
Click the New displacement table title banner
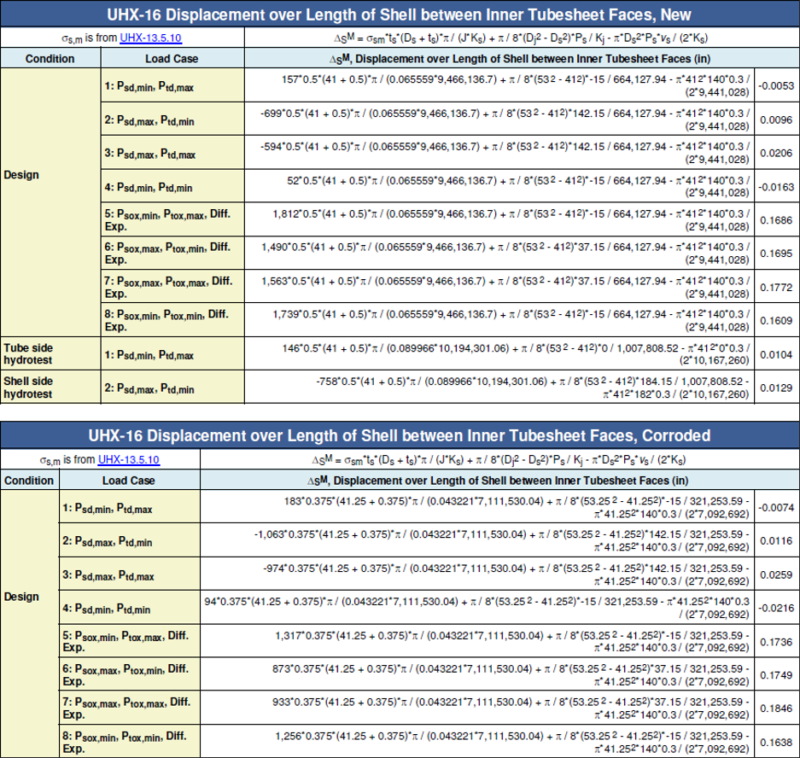pyautogui.click(x=399, y=14)
